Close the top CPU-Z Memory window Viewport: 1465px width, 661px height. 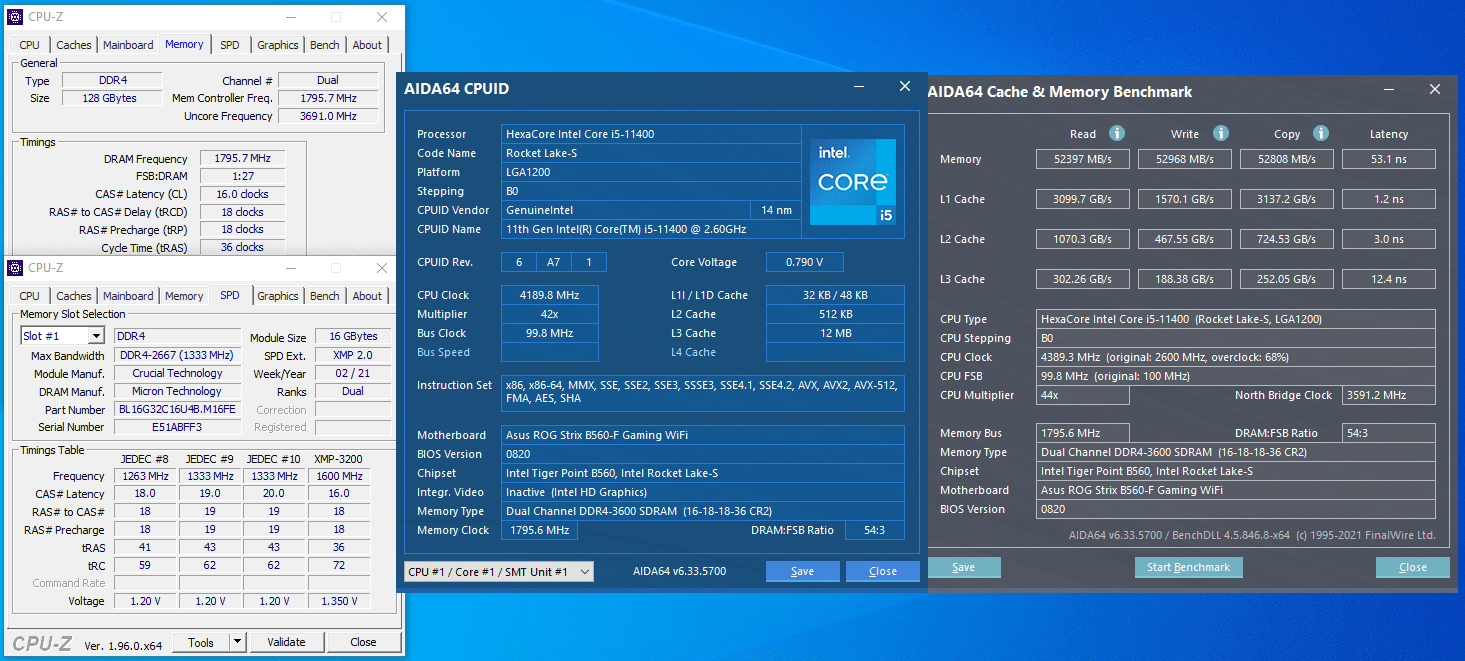click(382, 17)
